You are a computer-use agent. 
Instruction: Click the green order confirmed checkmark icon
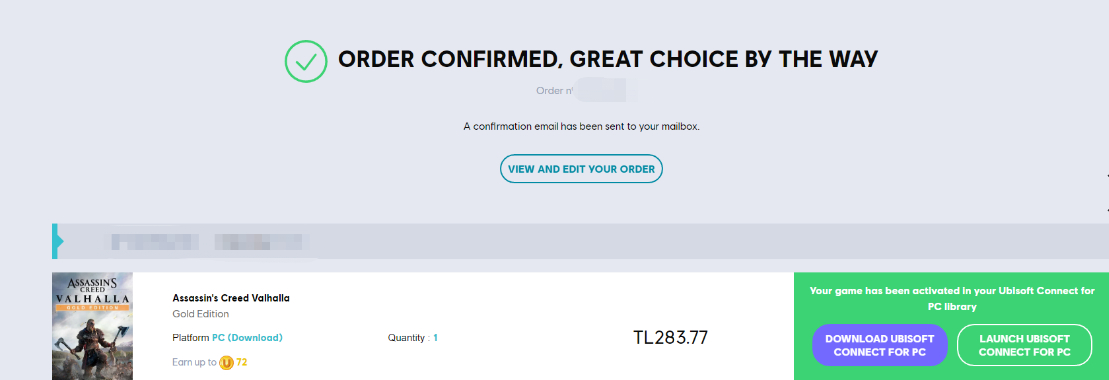(x=306, y=61)
